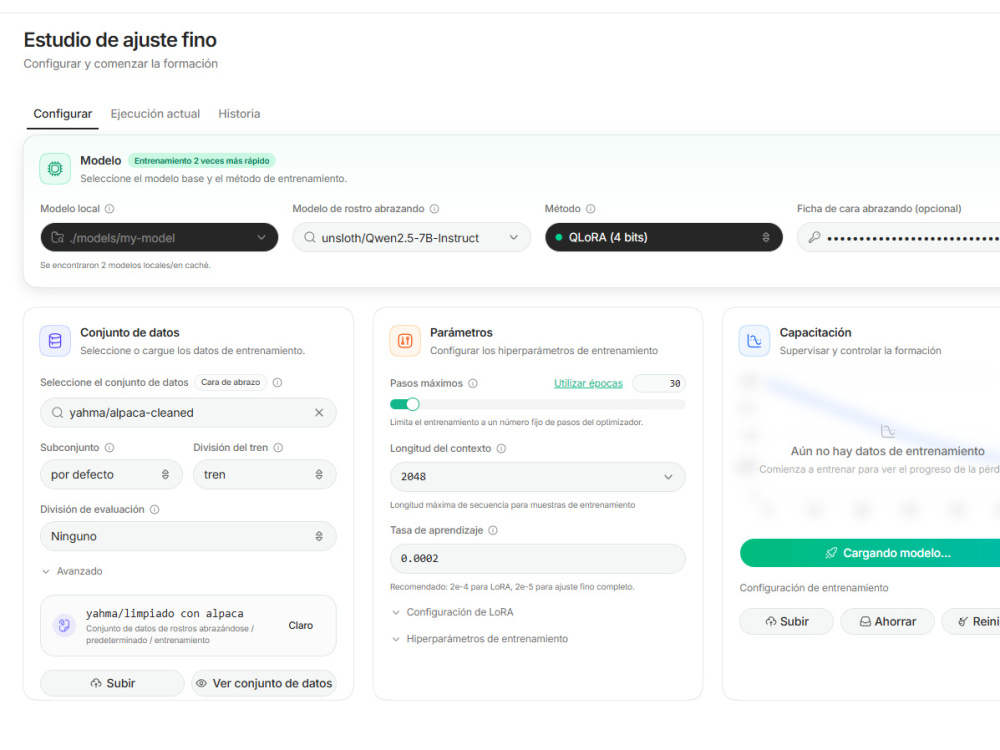The width and height of the screenshot is (1000, 750).
Task: Clear dataset search with X icon
Action: [319, 413]
